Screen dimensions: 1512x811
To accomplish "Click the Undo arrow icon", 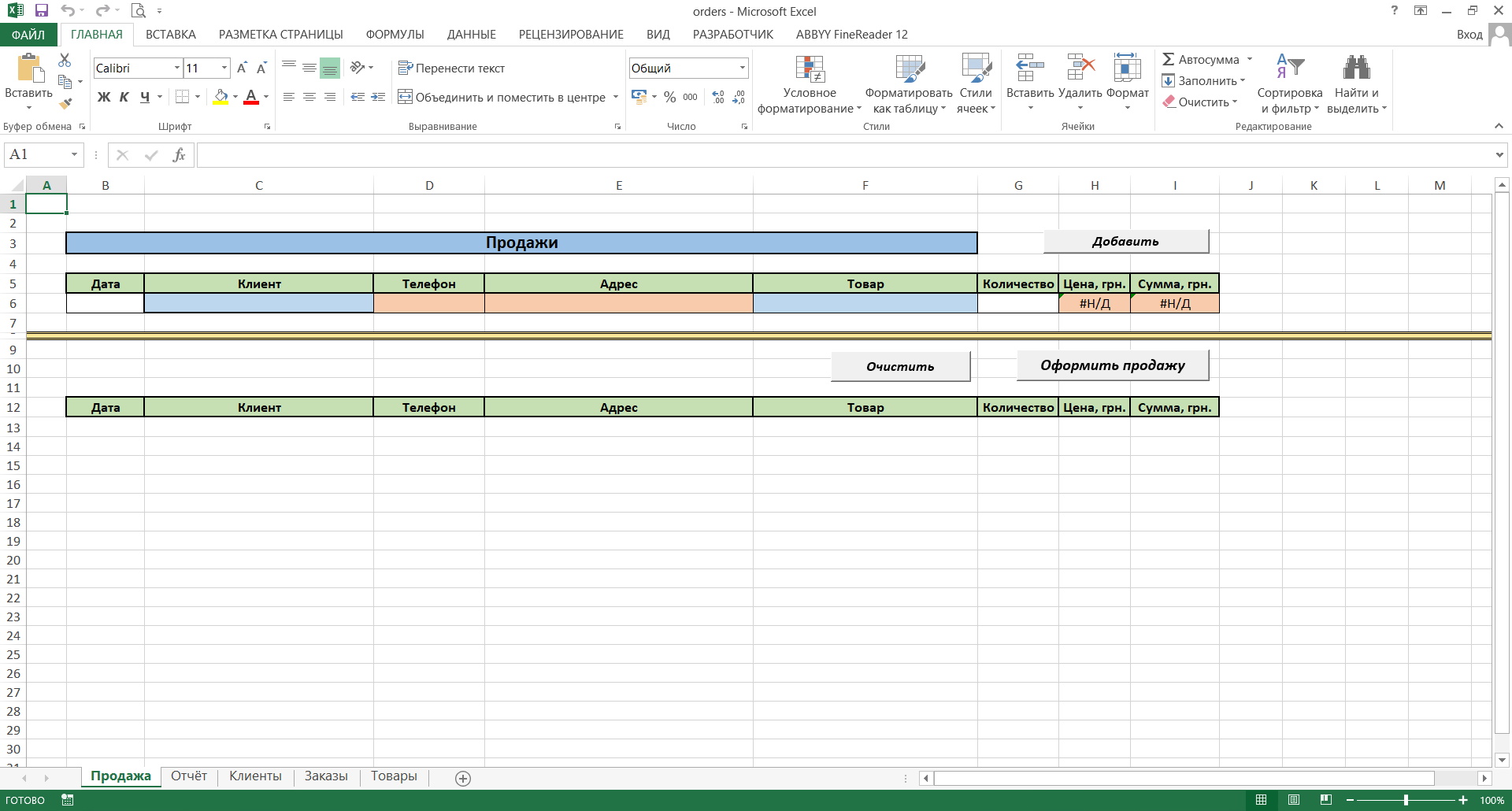I will (68, 11).
